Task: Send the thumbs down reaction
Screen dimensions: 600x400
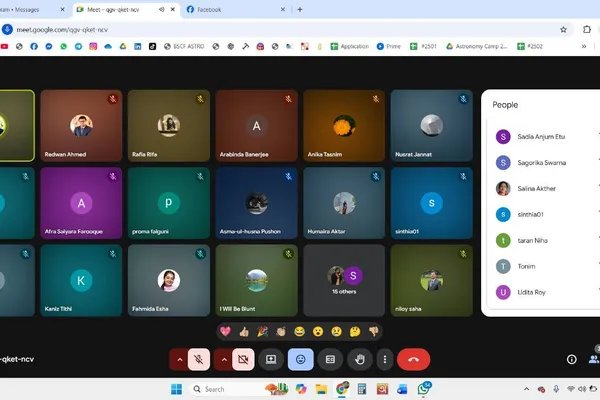Action: [373, 331]
